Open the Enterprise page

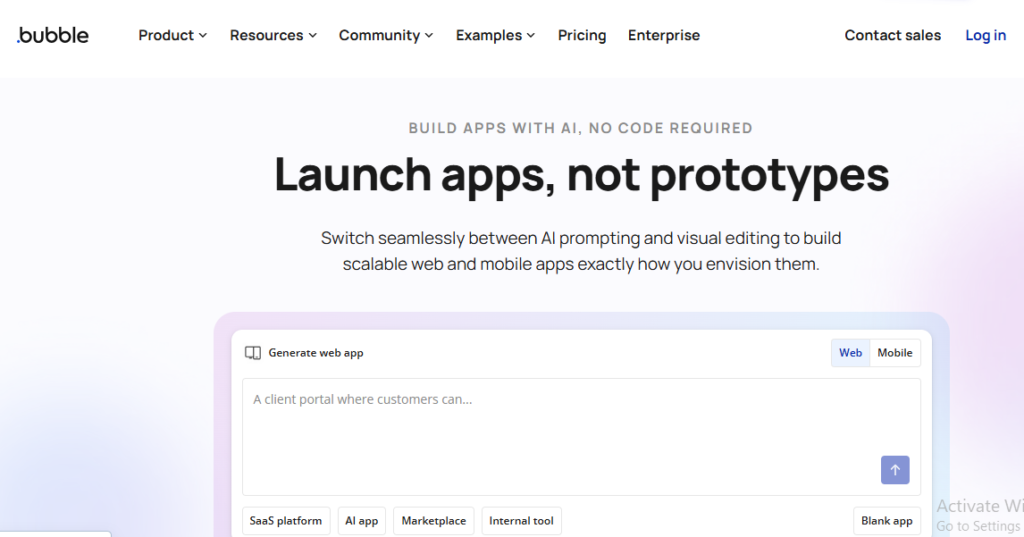click(664, 35)
